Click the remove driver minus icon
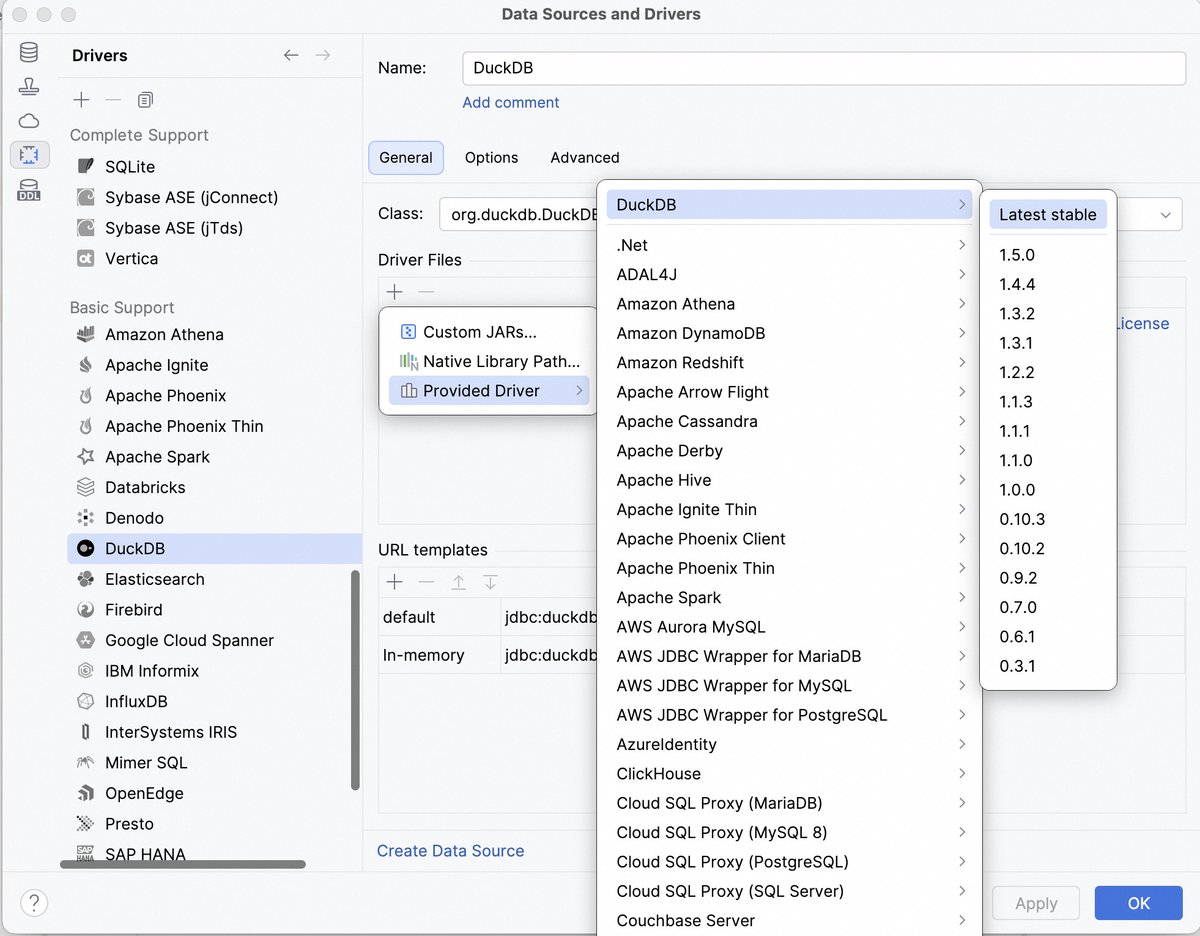The image size is (1200, 936). (113, 100)
